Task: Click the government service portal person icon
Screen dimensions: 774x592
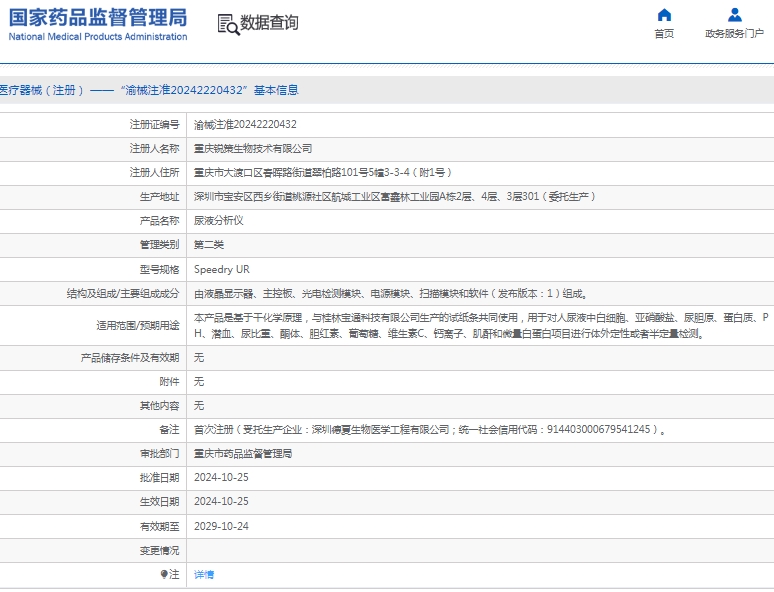Action: [x=735, y=15]
